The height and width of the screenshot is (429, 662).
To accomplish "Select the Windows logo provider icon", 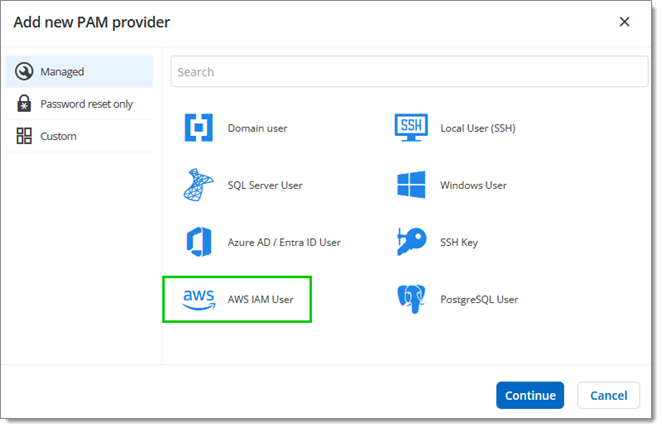I will pos(411,185).
